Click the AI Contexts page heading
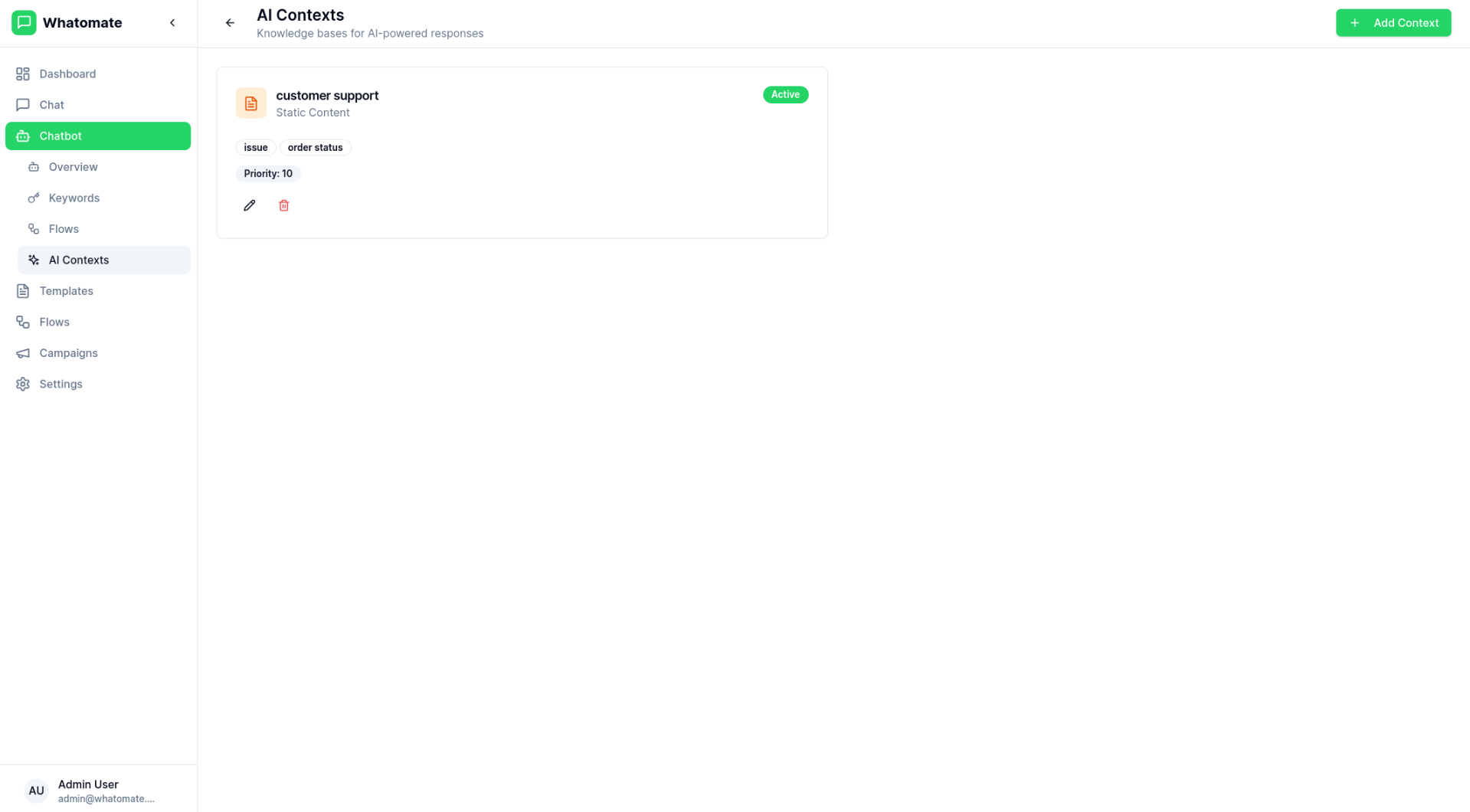1470x812 pixels. click(x=300, y=15)
